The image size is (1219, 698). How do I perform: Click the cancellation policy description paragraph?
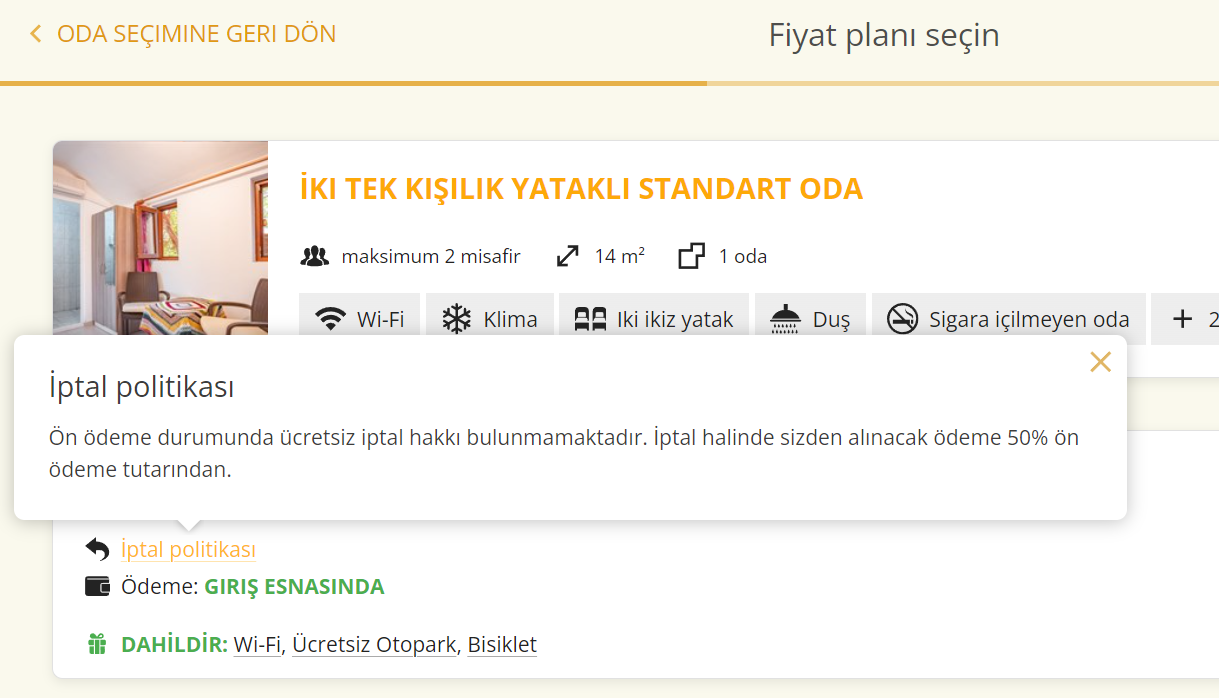click(x=564, y=453)
